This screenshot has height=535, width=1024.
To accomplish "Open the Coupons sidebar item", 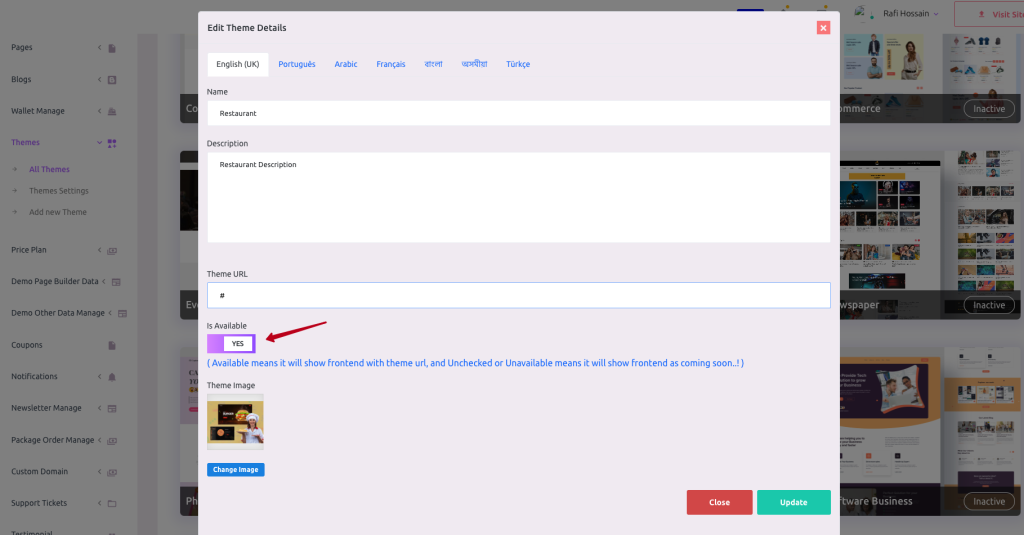I will coord(27,345).
